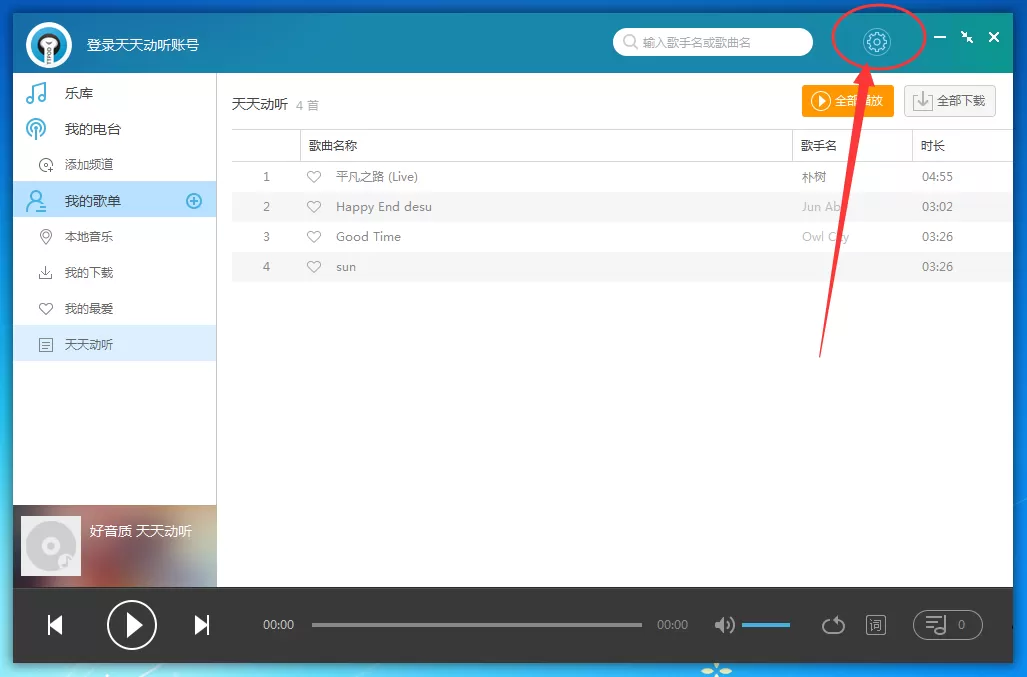The image size is (1027, 677).
Task: Open 我的下载 downloads list
Action: [115, 272]
